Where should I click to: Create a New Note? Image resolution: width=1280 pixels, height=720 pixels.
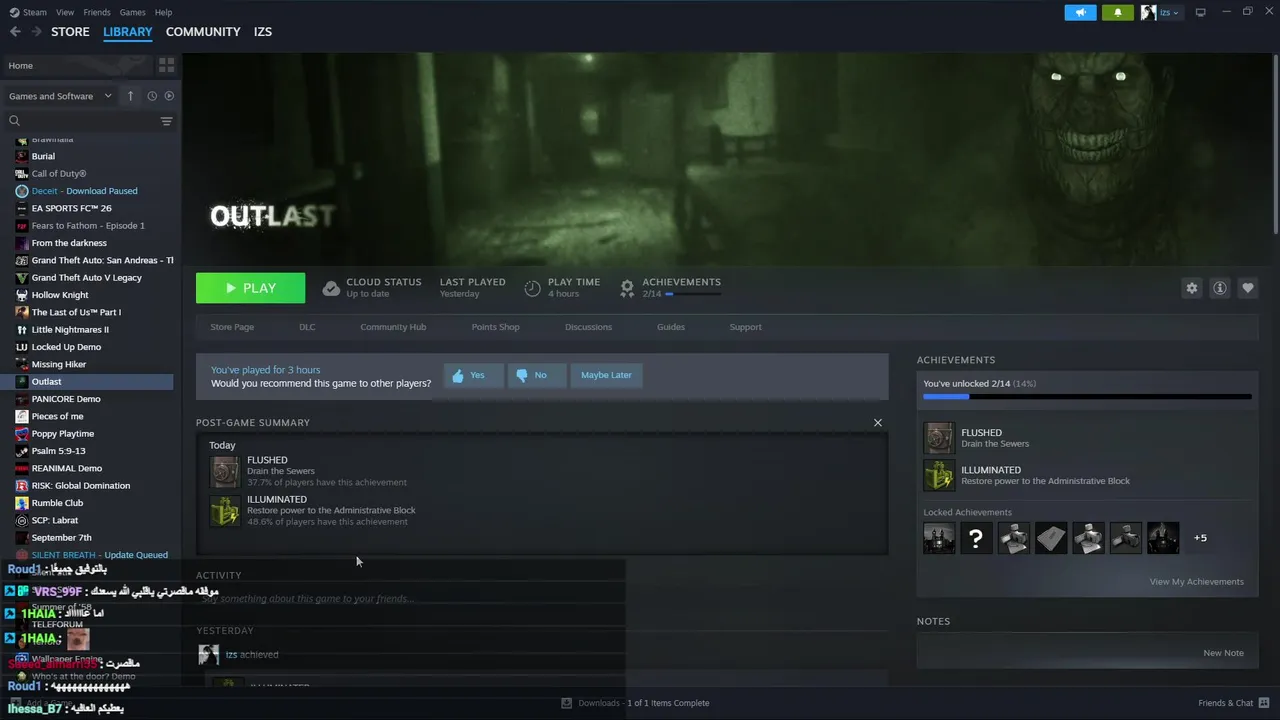(x=1223, y=653)
